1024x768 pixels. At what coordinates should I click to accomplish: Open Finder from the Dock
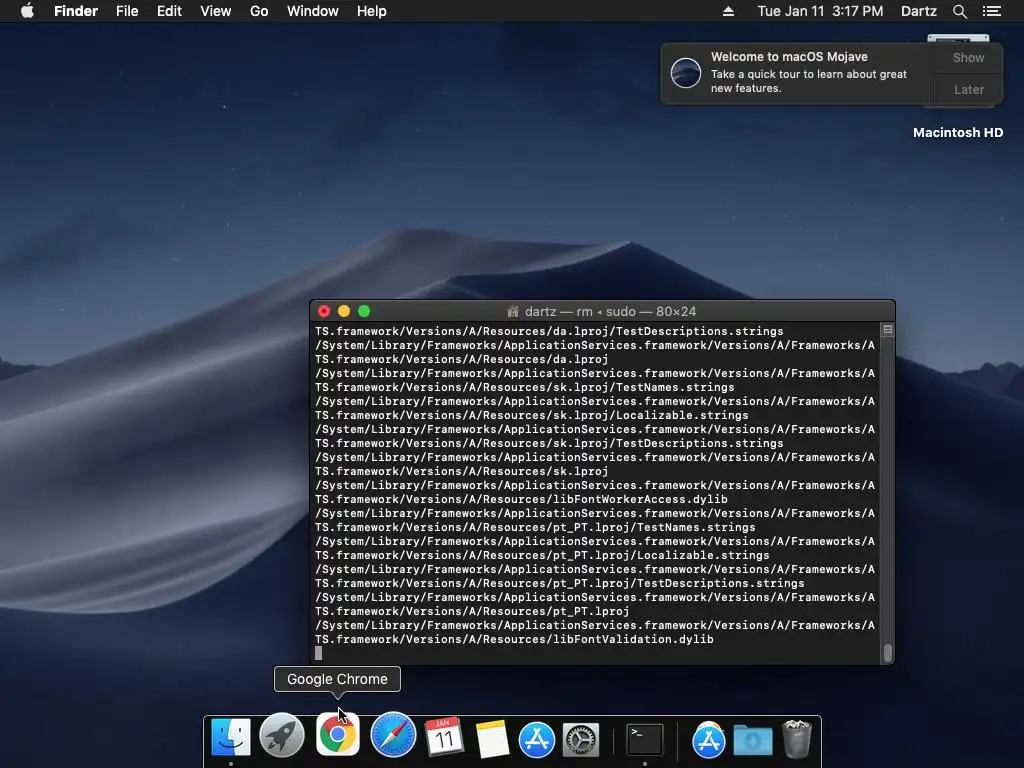click(x=231, y=738)
